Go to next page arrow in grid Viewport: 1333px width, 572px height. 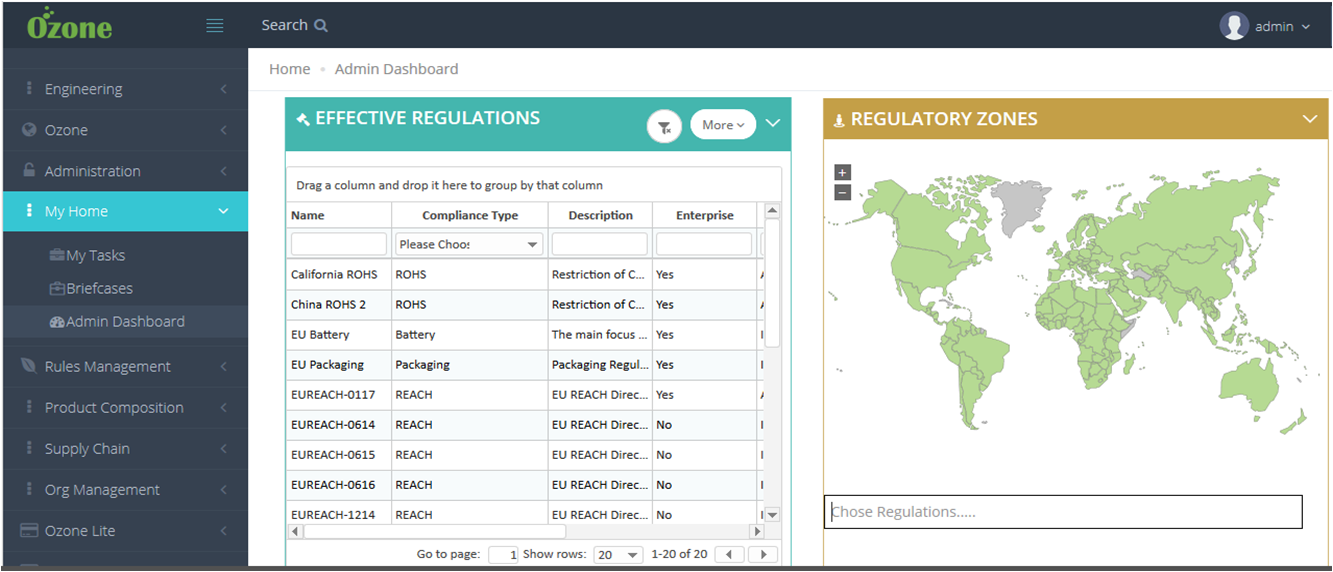click(x=763, y=554)
